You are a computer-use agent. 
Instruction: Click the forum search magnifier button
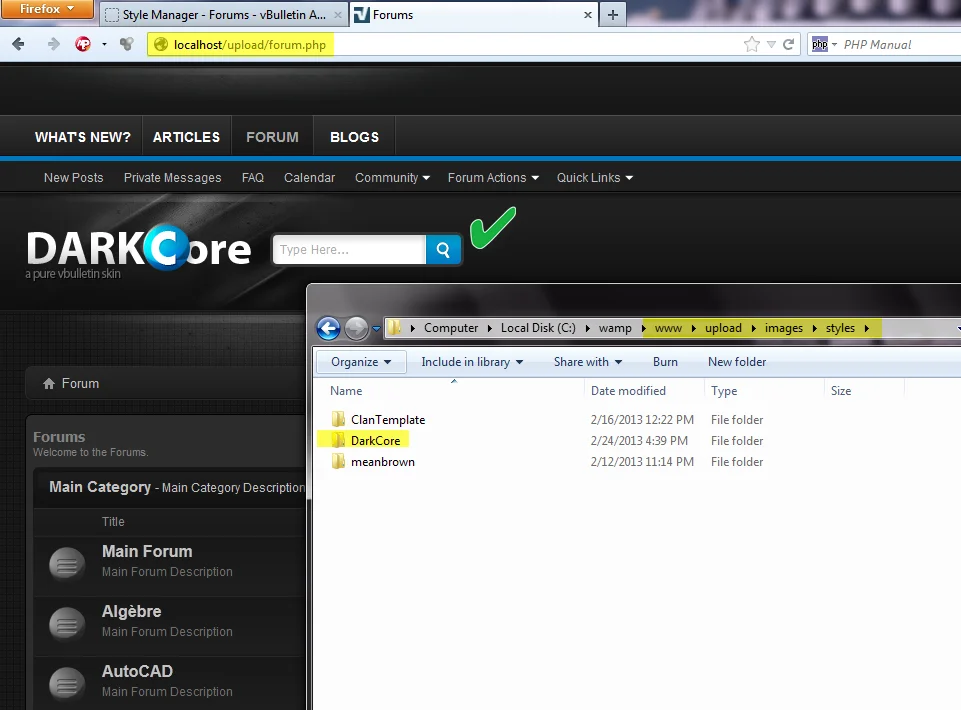[x=443, y=250]
